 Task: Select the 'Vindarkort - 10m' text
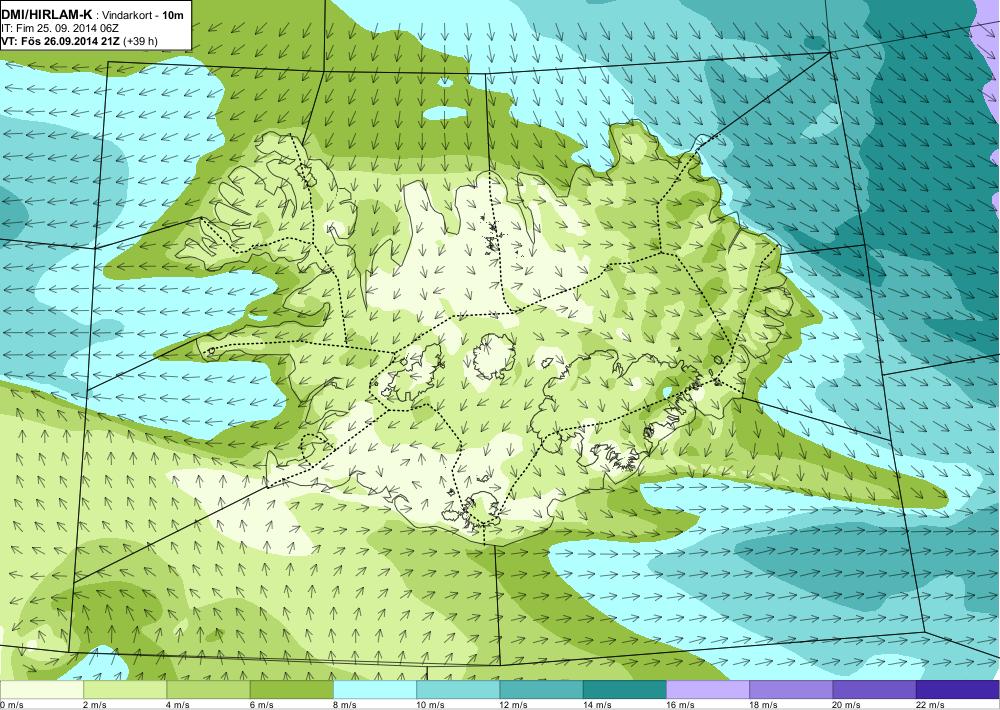coord(143,15)
